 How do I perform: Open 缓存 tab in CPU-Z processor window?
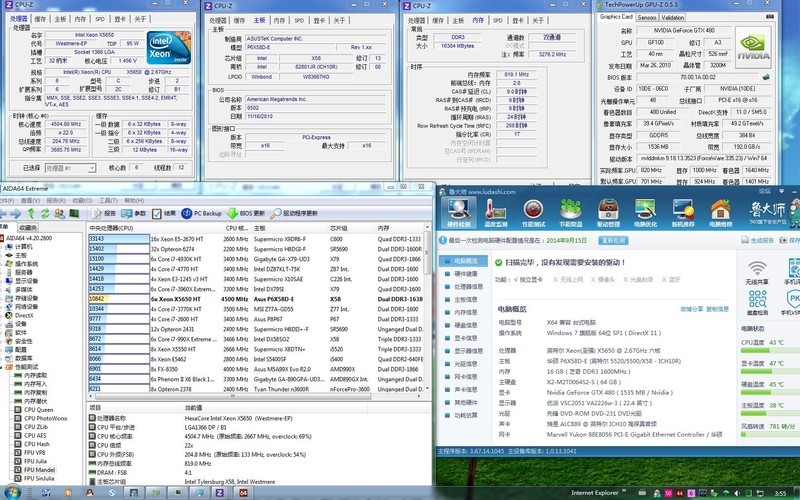(40, 19)
